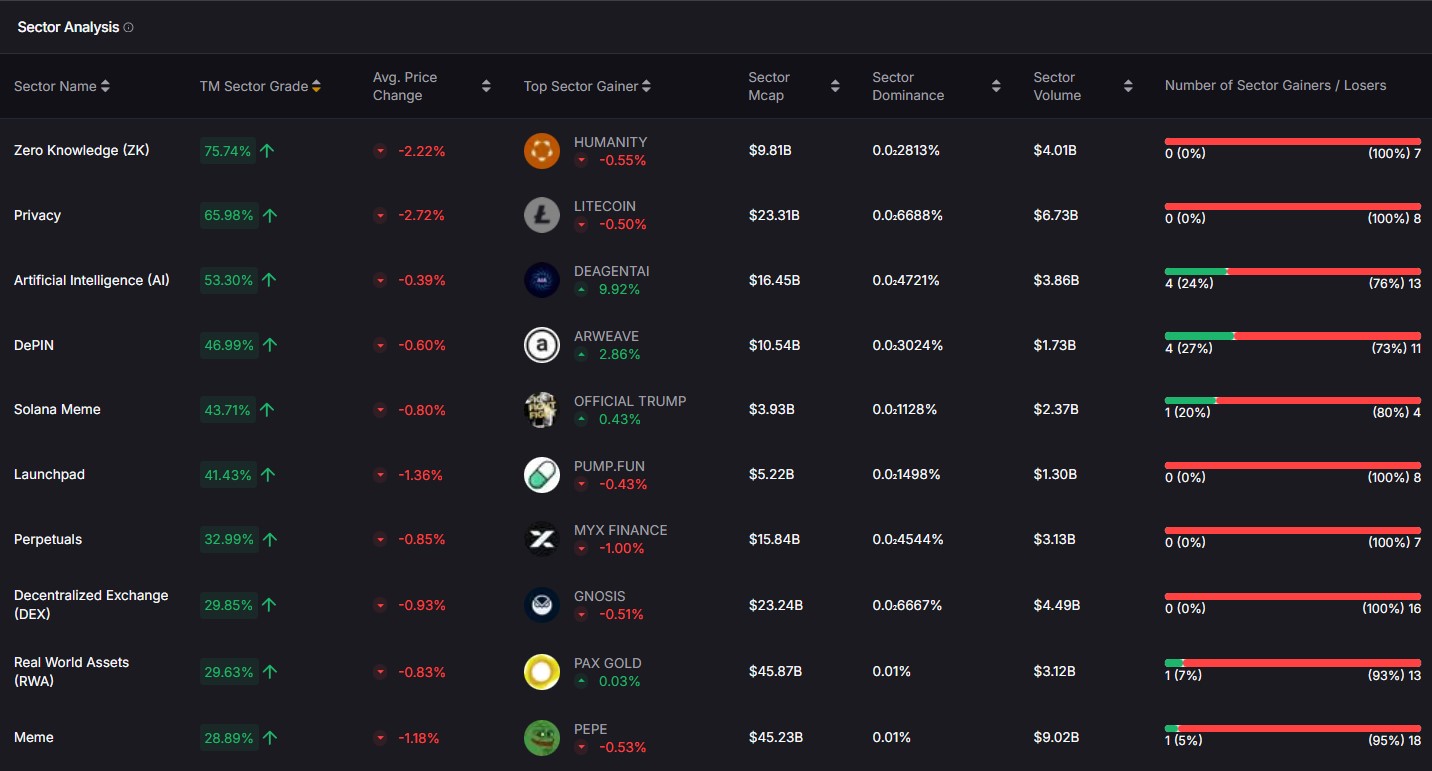This screenshot has width=1432, height=771.
Task: Click the DEAGENTAI coin logo
Action: (x=542, y=280)
